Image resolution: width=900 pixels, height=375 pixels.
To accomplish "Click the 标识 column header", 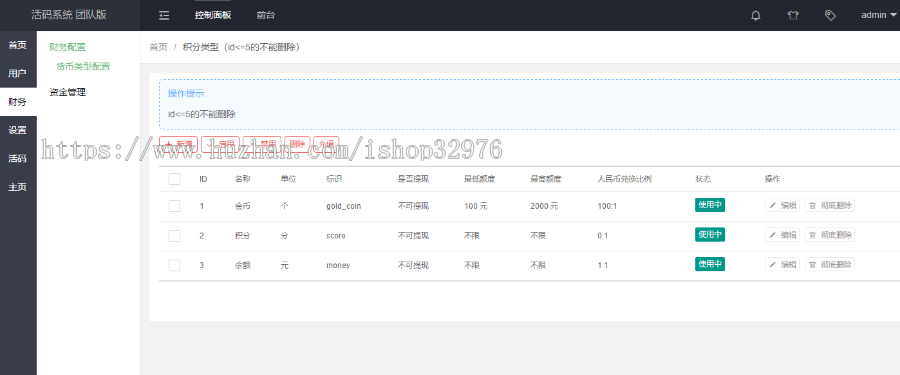I will pyautogui.click(x=334, y=179).
